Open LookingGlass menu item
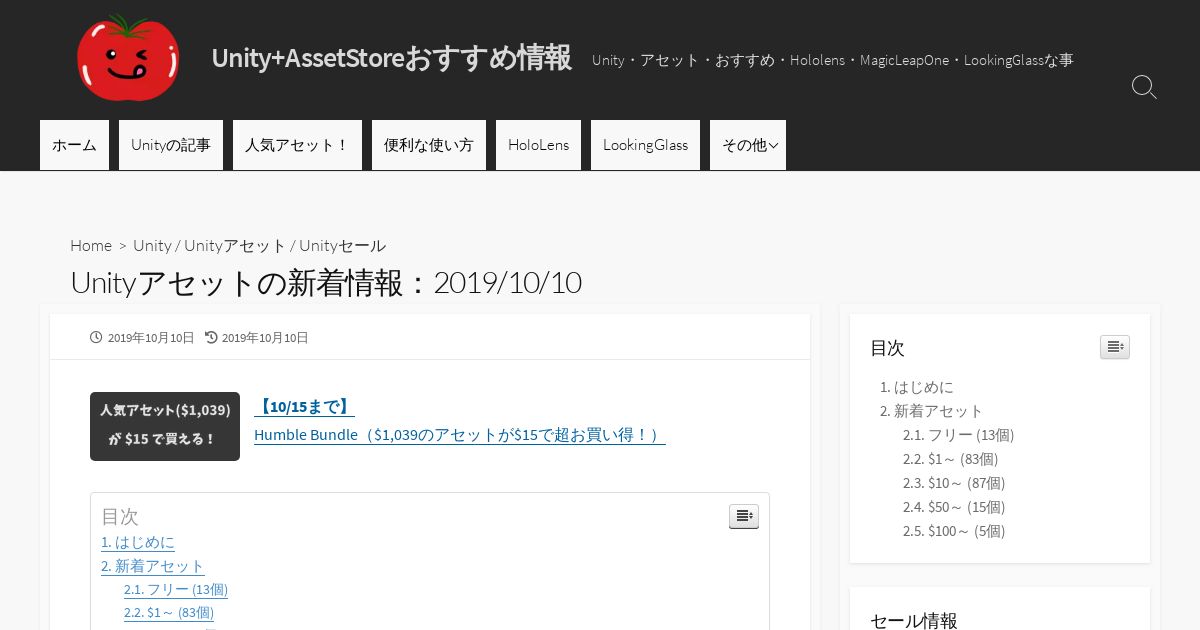 (645, 145)
